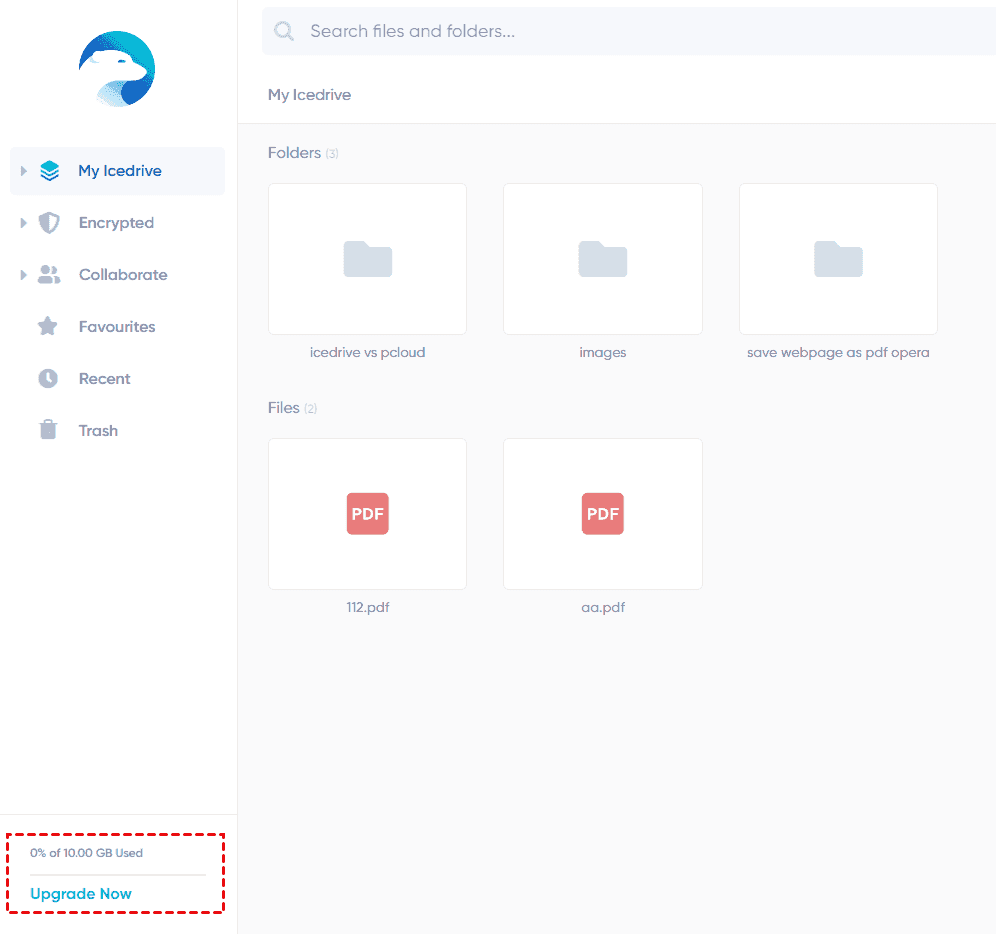Go to My Icedrive in sidebar

point(118,172)
